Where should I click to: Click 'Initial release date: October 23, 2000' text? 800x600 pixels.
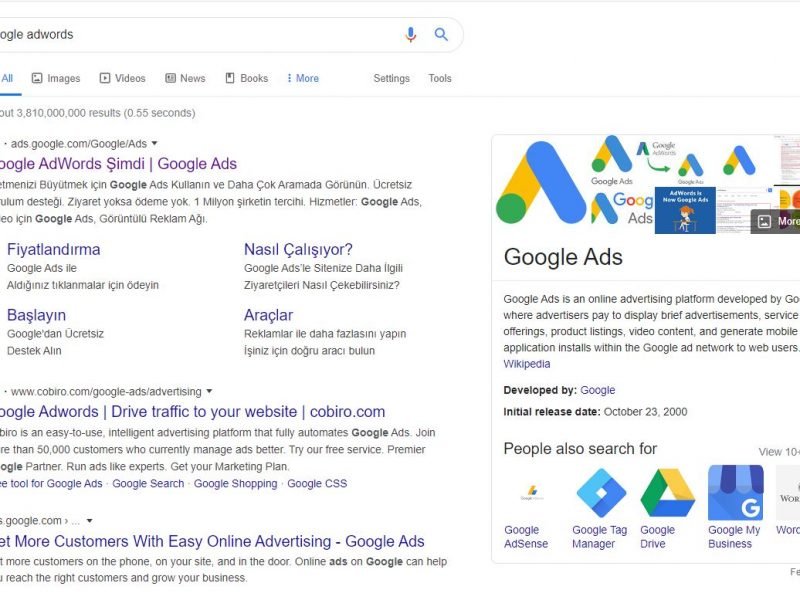point(595,412)
